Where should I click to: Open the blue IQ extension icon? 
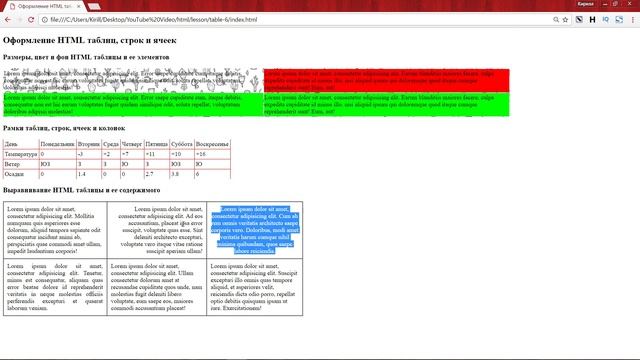click(606, 20)
